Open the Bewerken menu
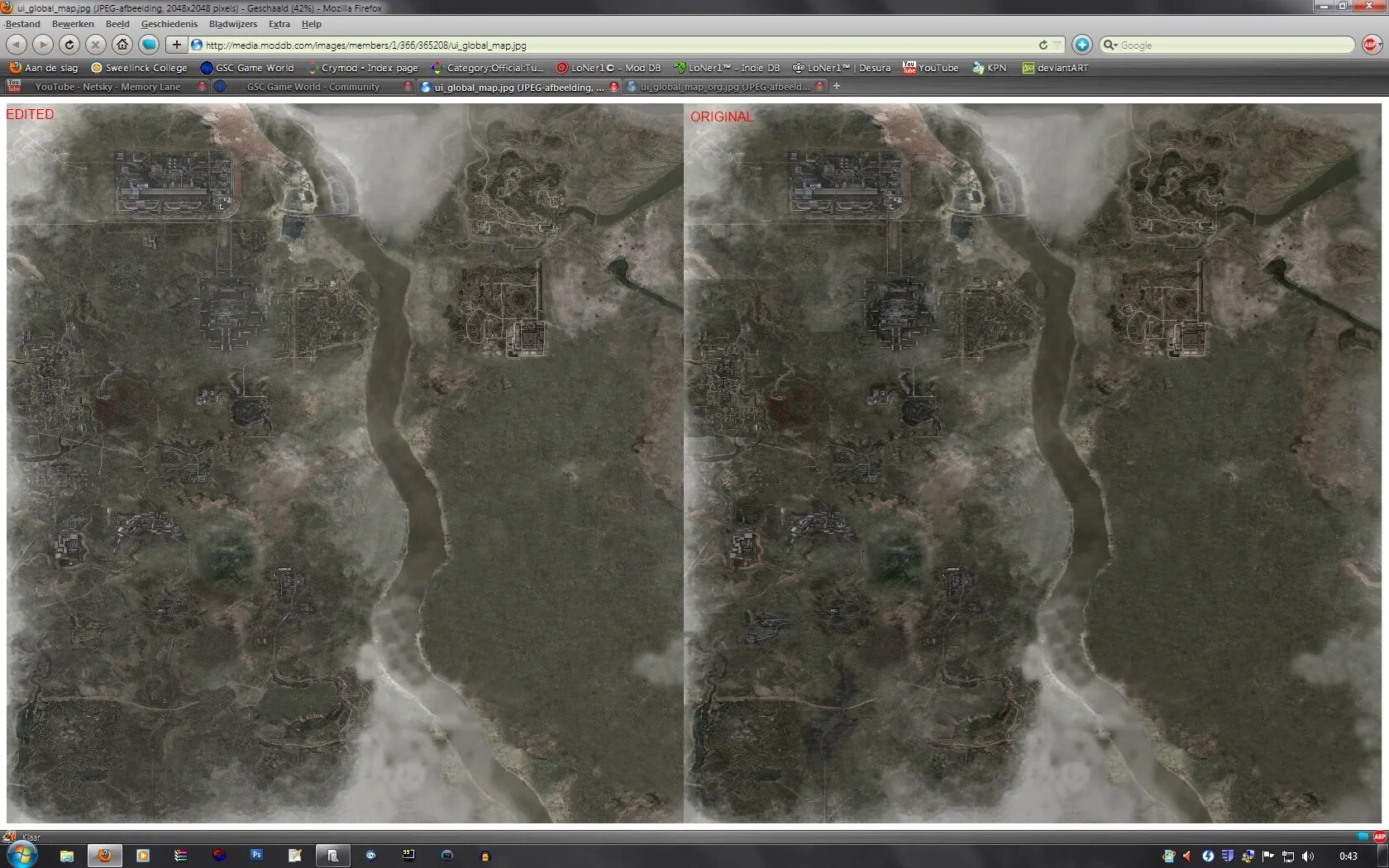The height and width of the screenshot is (868, 1389). (x=73, y=24)
